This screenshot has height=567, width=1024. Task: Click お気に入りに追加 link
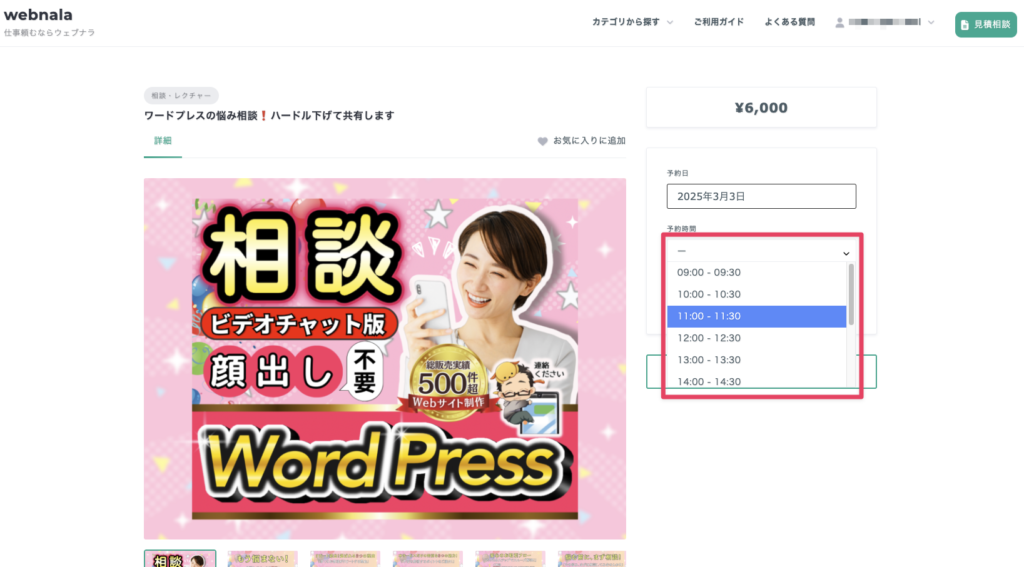point(589,140)
